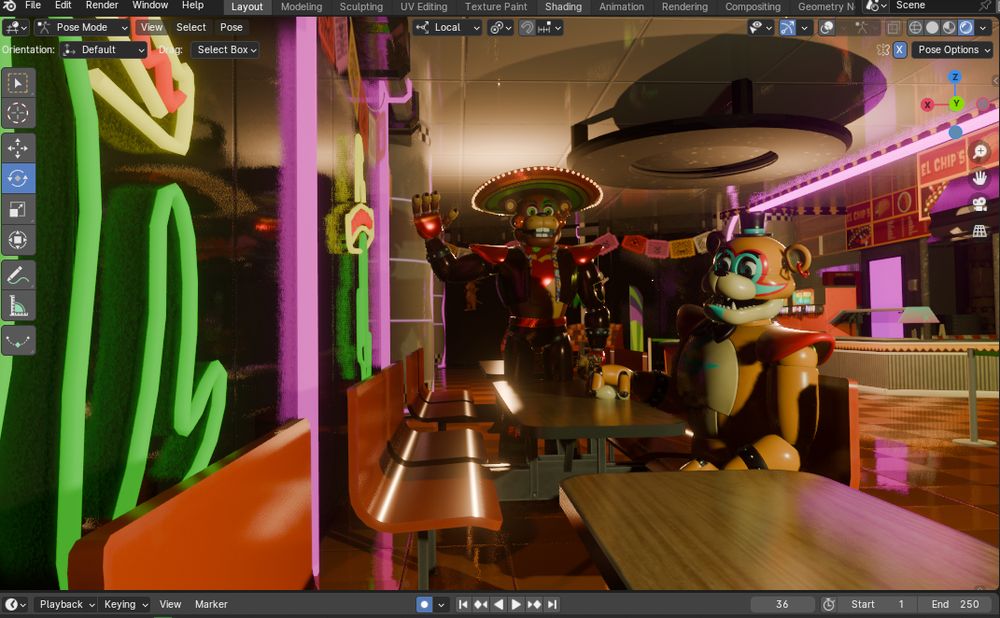This screenshot has width=1000, height=618.
Task: Select the Move tool in the toolbar
Action: pos(18,149)
